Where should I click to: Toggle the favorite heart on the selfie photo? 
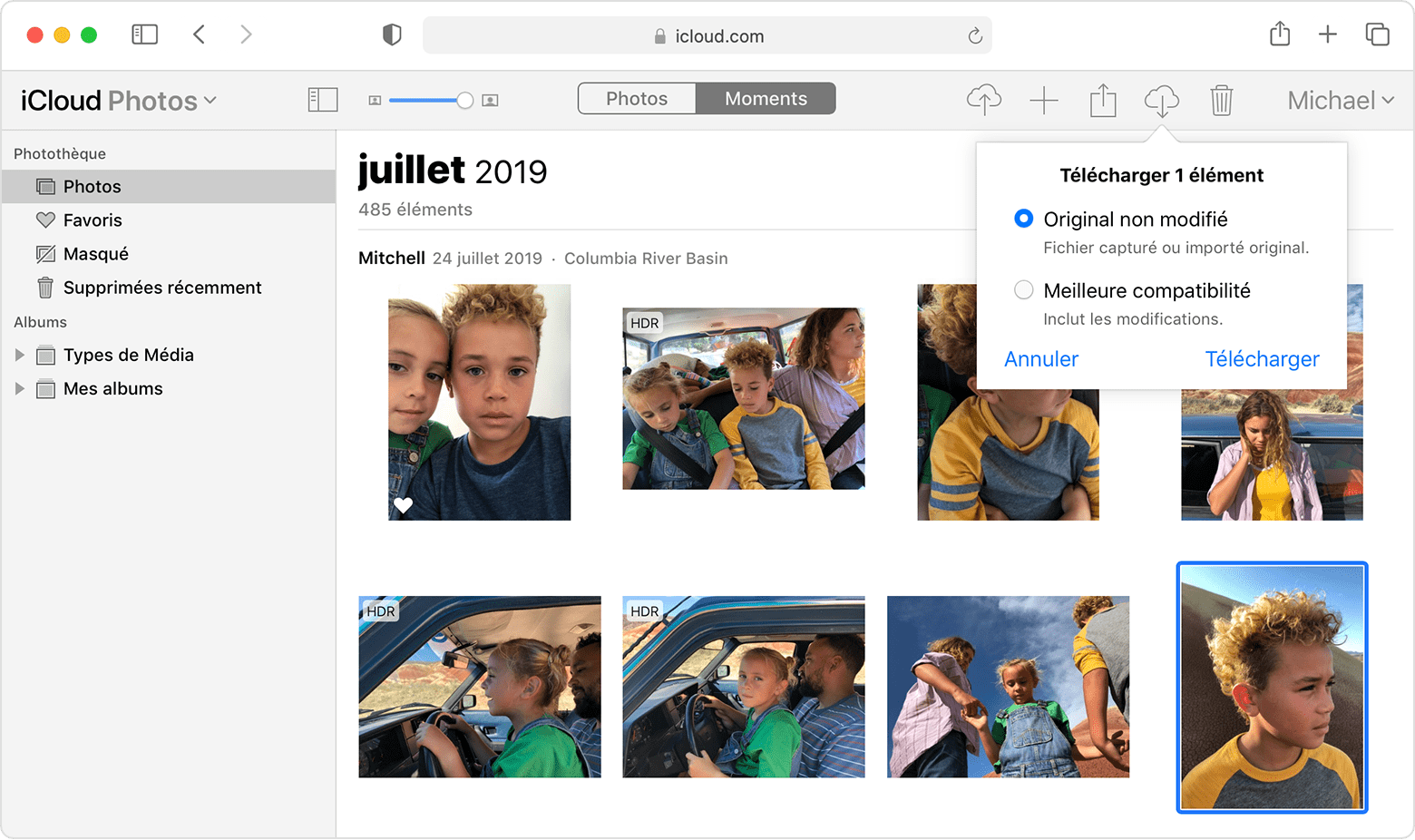coord(403,505)
